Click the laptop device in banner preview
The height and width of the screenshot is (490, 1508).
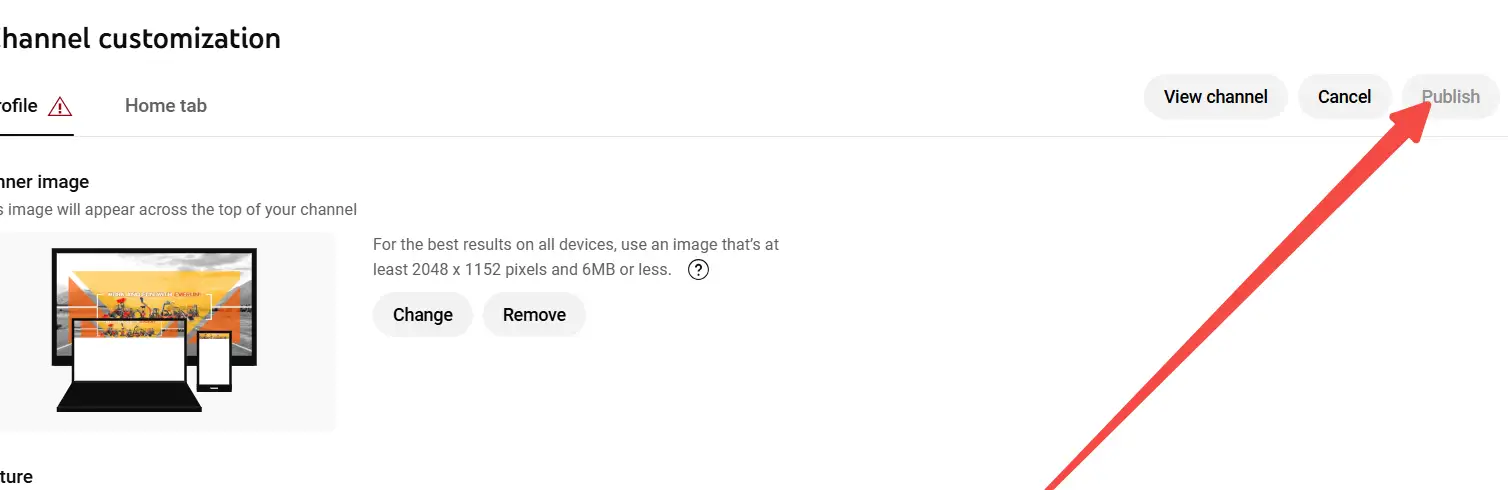[x=129, y=365]
